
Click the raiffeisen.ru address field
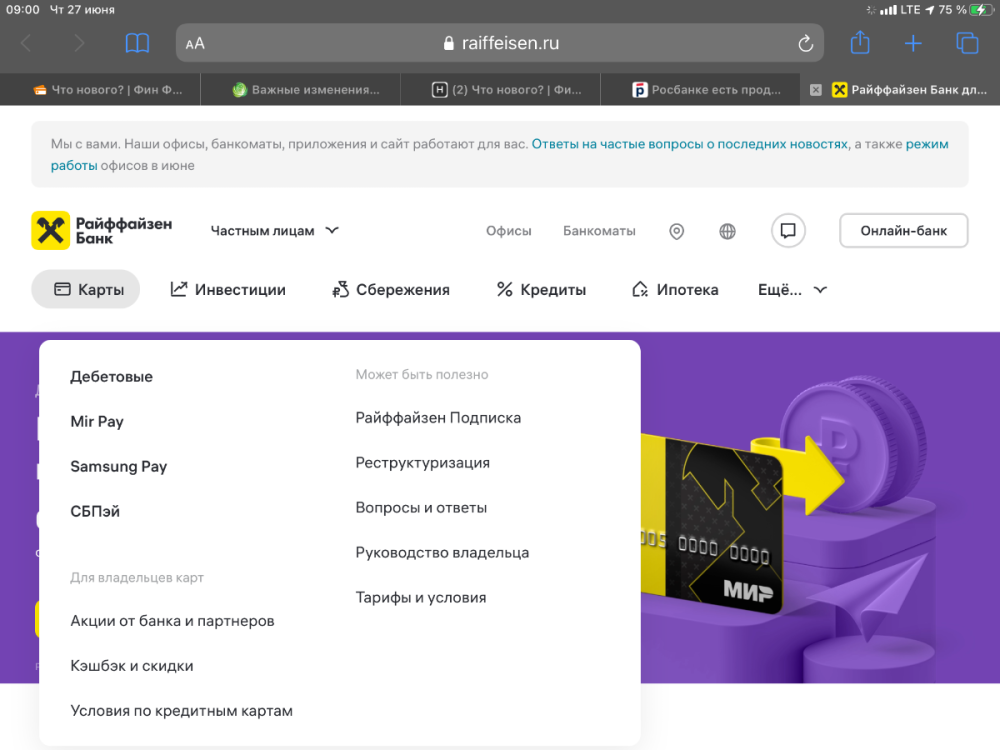500,43
